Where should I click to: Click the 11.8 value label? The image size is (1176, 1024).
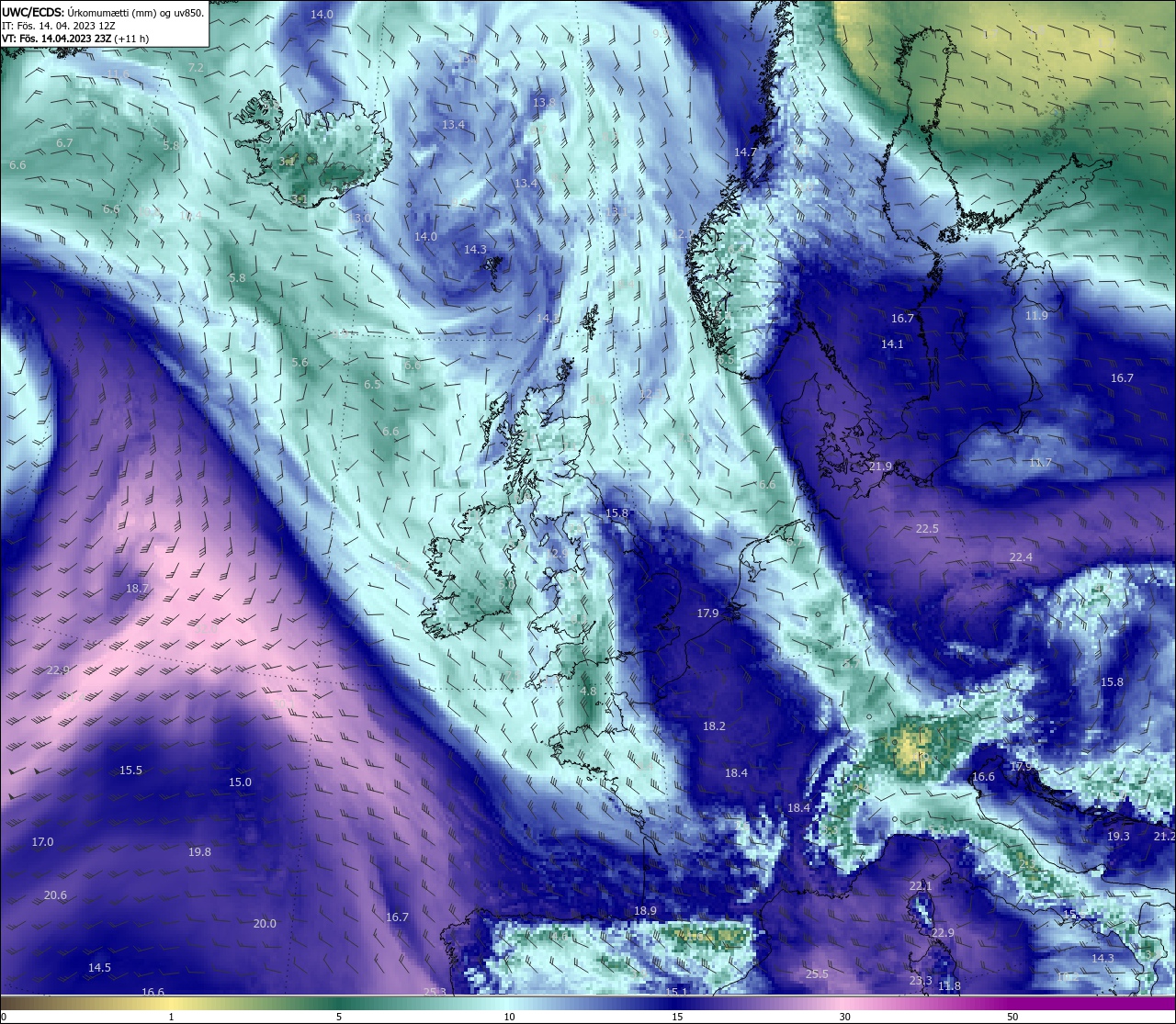tap(949, 986)
